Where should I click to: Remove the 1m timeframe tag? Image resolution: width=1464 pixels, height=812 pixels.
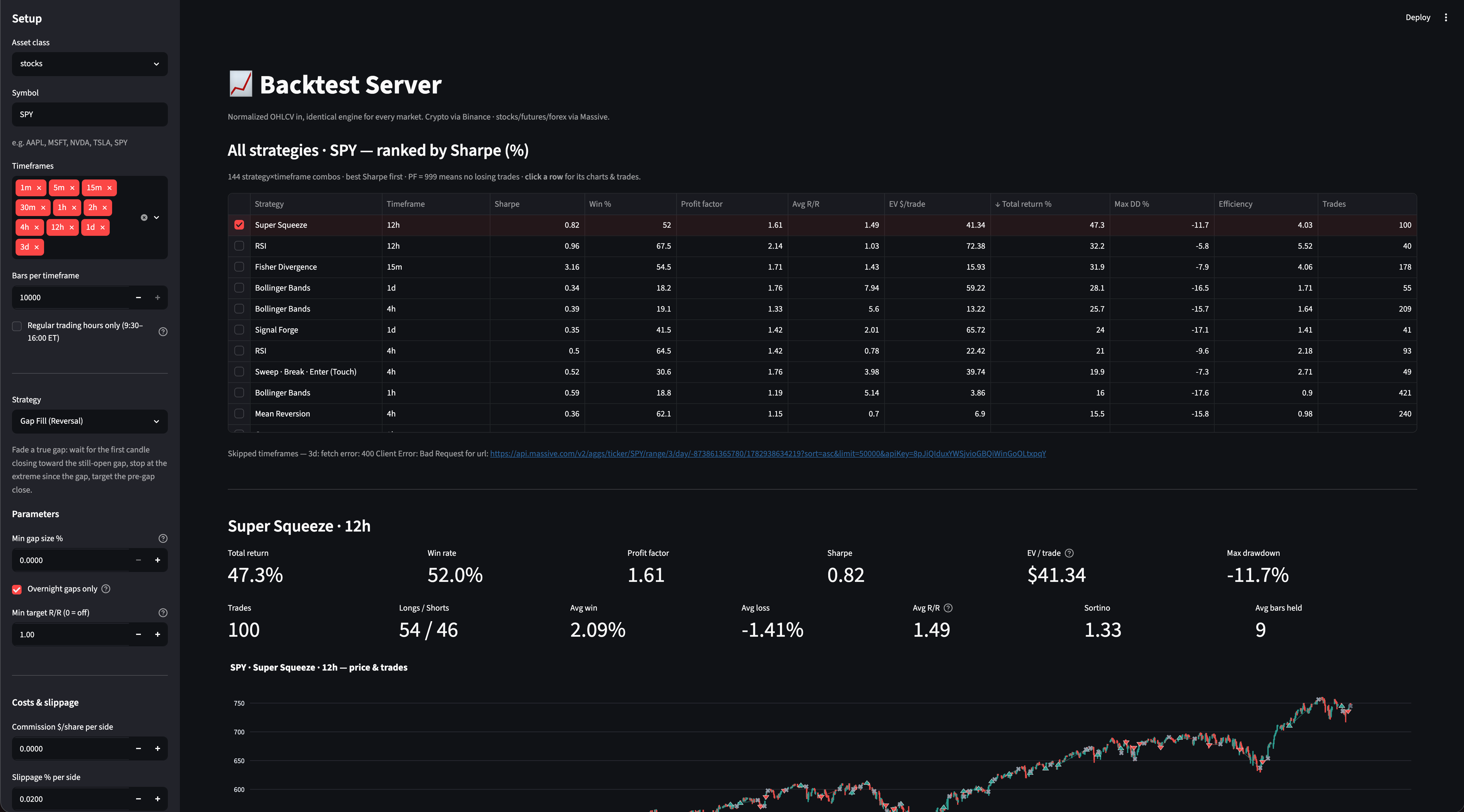click(x=39, y=188)
